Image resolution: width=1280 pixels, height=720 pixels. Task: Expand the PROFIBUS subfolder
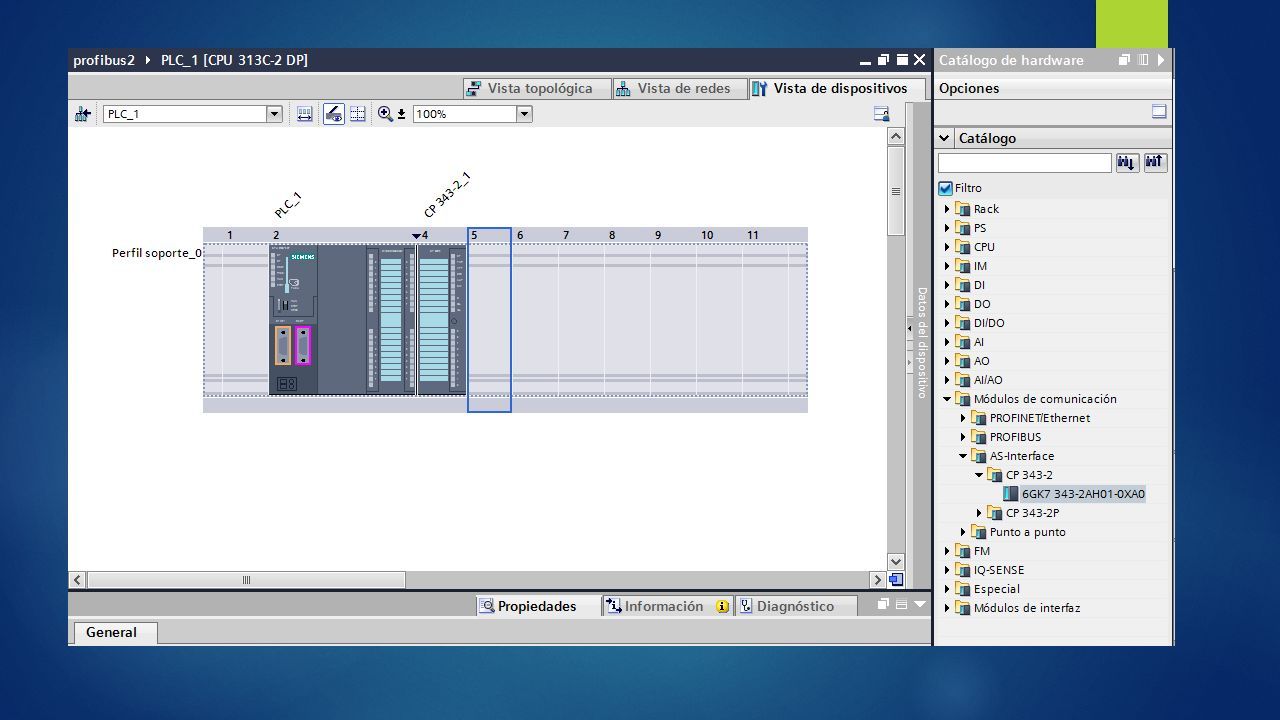[x=963, y=437]
